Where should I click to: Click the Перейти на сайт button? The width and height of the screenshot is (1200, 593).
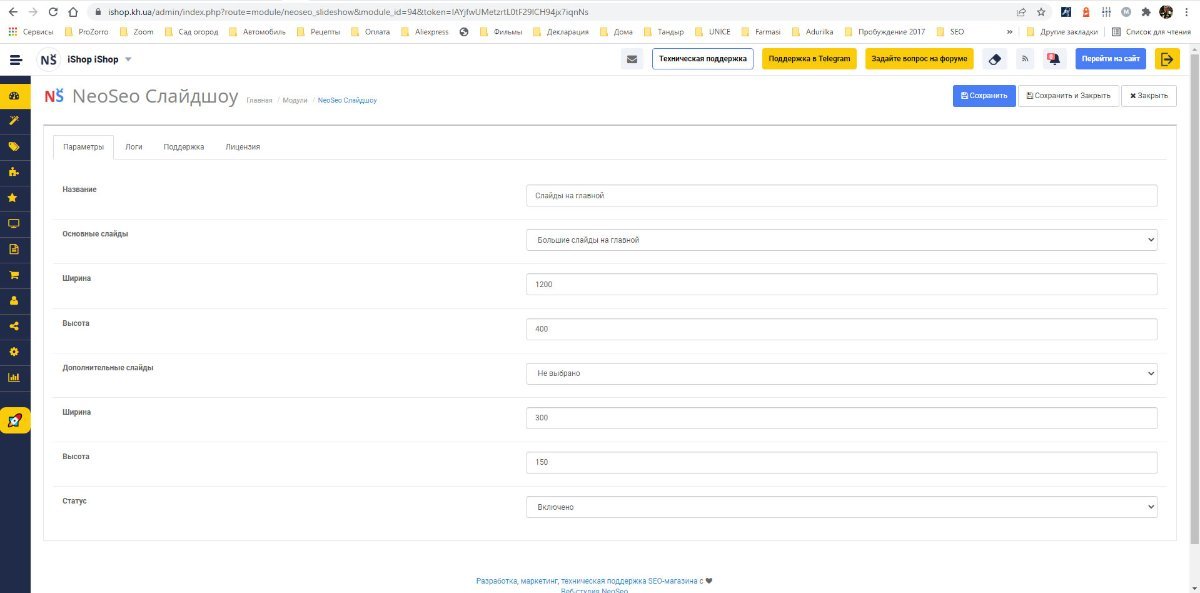pos(1110,59)
